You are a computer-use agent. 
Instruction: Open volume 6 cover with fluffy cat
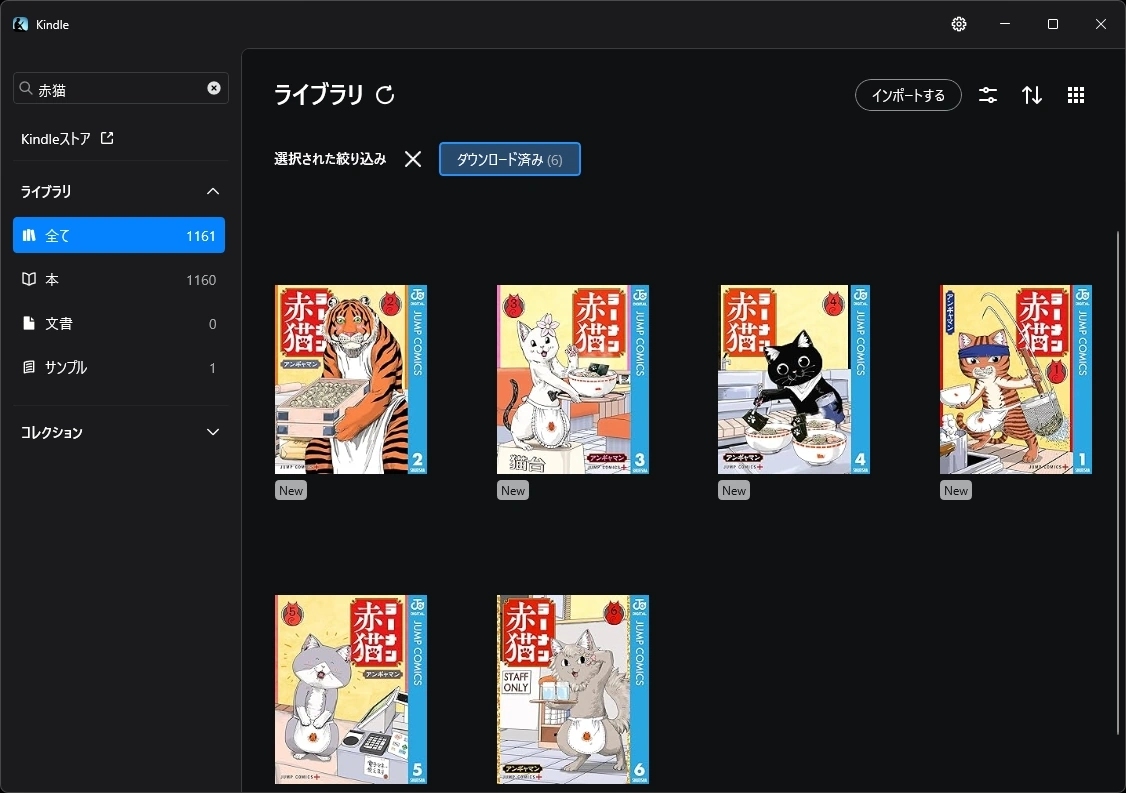point(573,689)
